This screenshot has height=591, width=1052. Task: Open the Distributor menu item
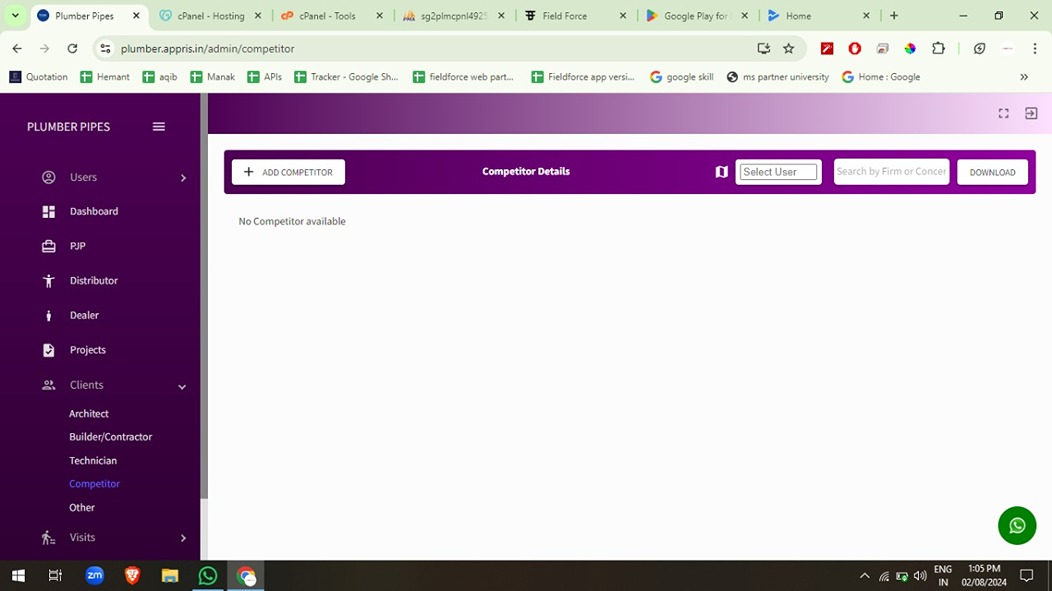pyautogui.click(x=93, y=281)
